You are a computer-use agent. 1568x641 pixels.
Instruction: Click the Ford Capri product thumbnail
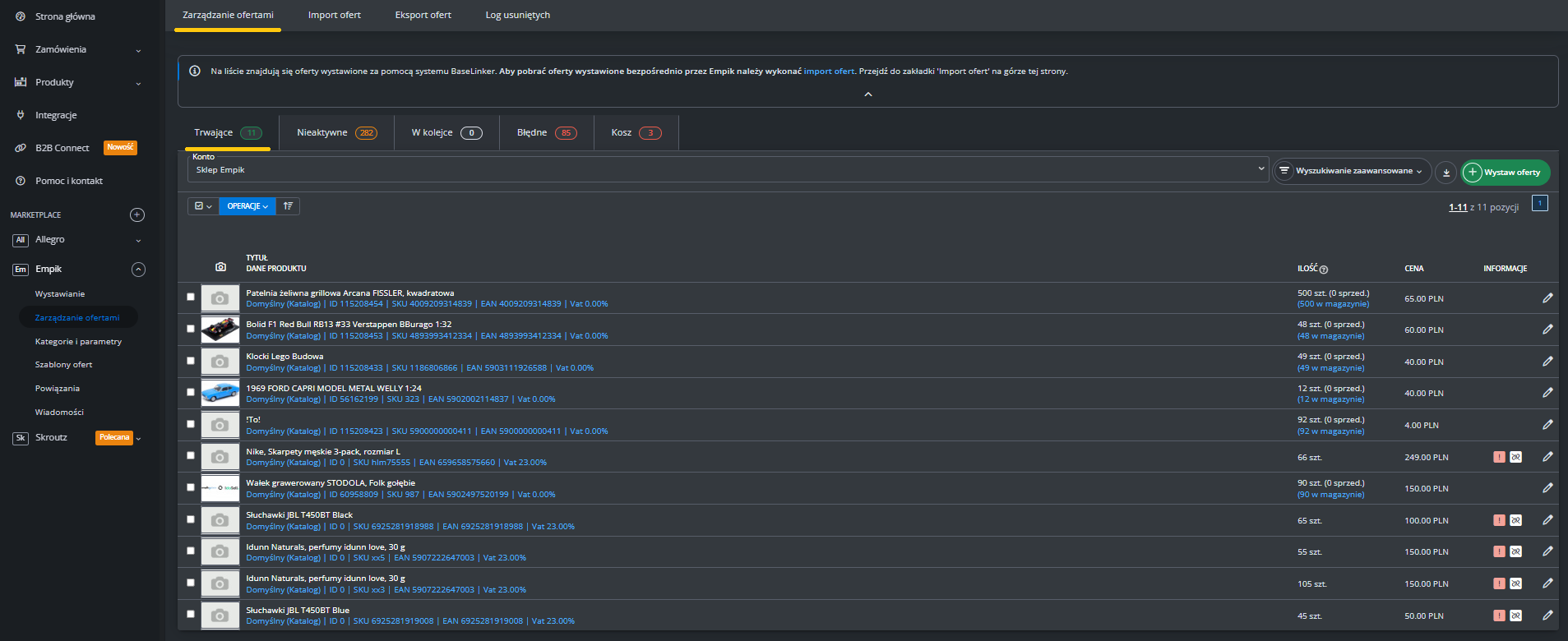tap(220, 393)
